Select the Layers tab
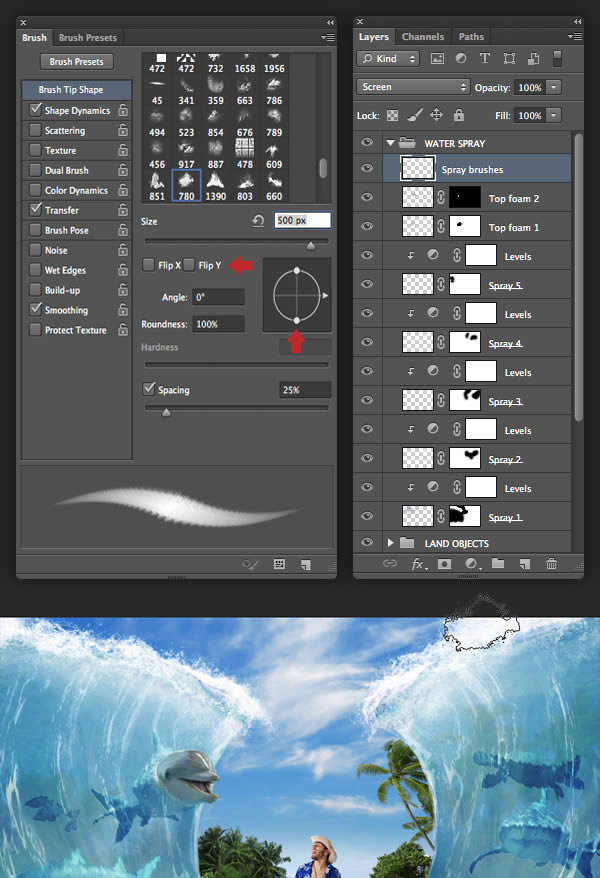This screenshot has height=878, width=600. click(373, 36)
